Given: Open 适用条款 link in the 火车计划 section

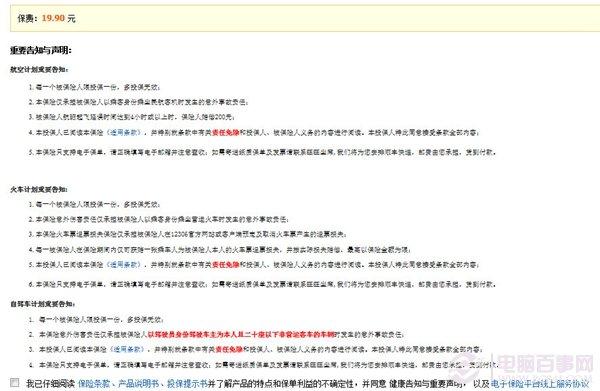Looking at the screenshot, I should pyautogui.click(x=124, y=264).
